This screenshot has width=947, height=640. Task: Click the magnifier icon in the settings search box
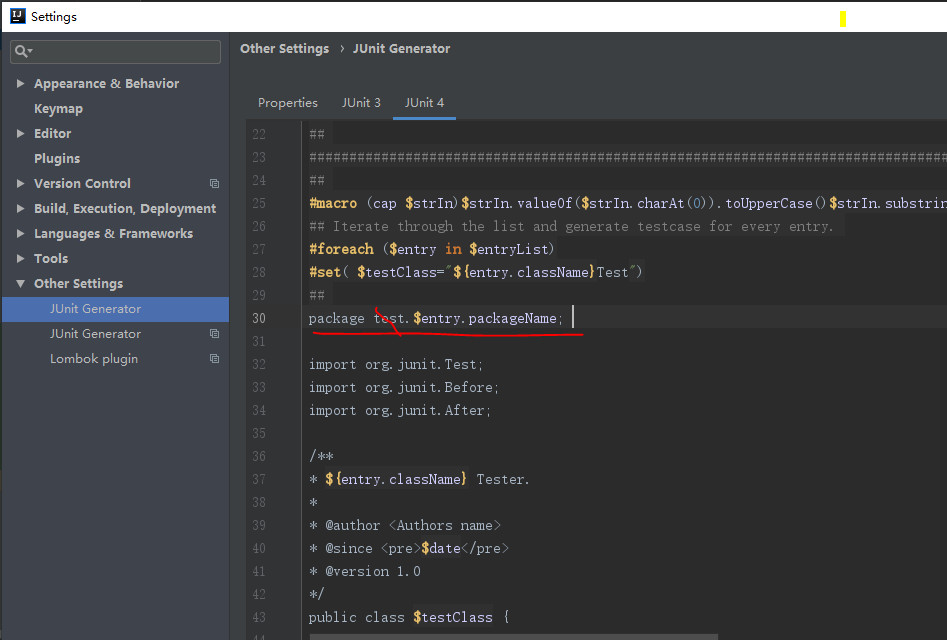(22, 52)
